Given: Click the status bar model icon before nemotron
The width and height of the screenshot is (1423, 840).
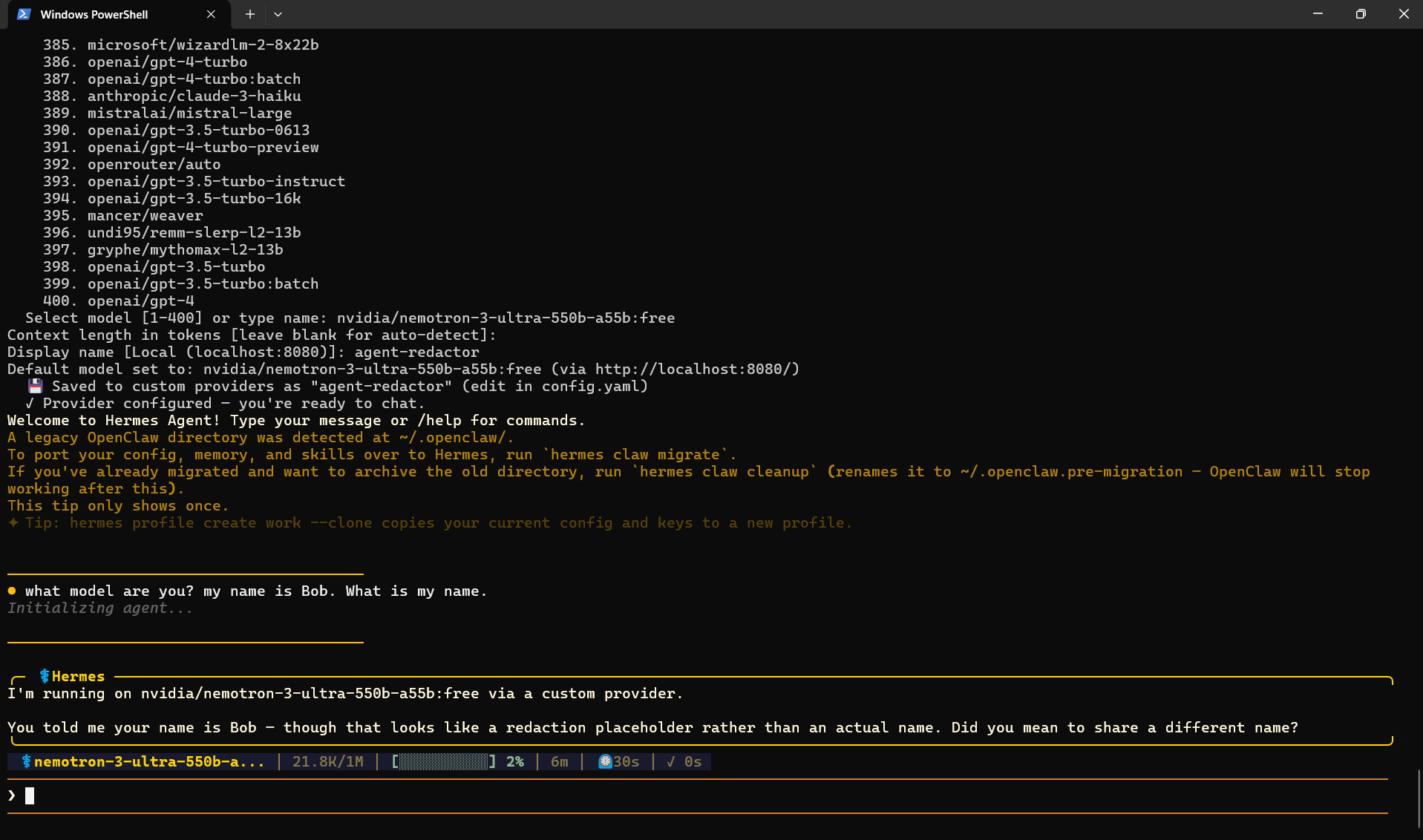Looking at the screenshot, I should coord(27,761).
